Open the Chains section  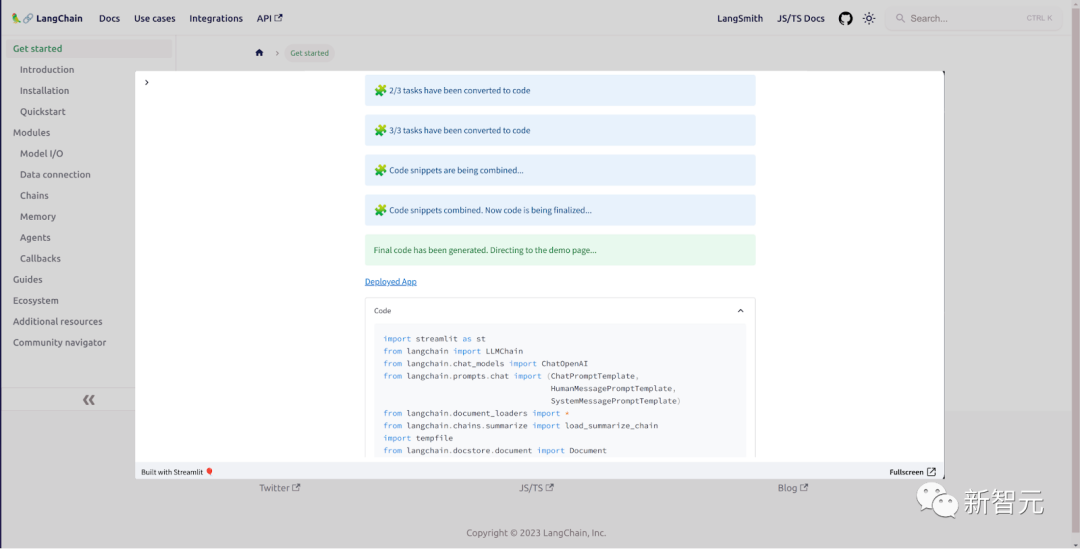click(34, 195)
